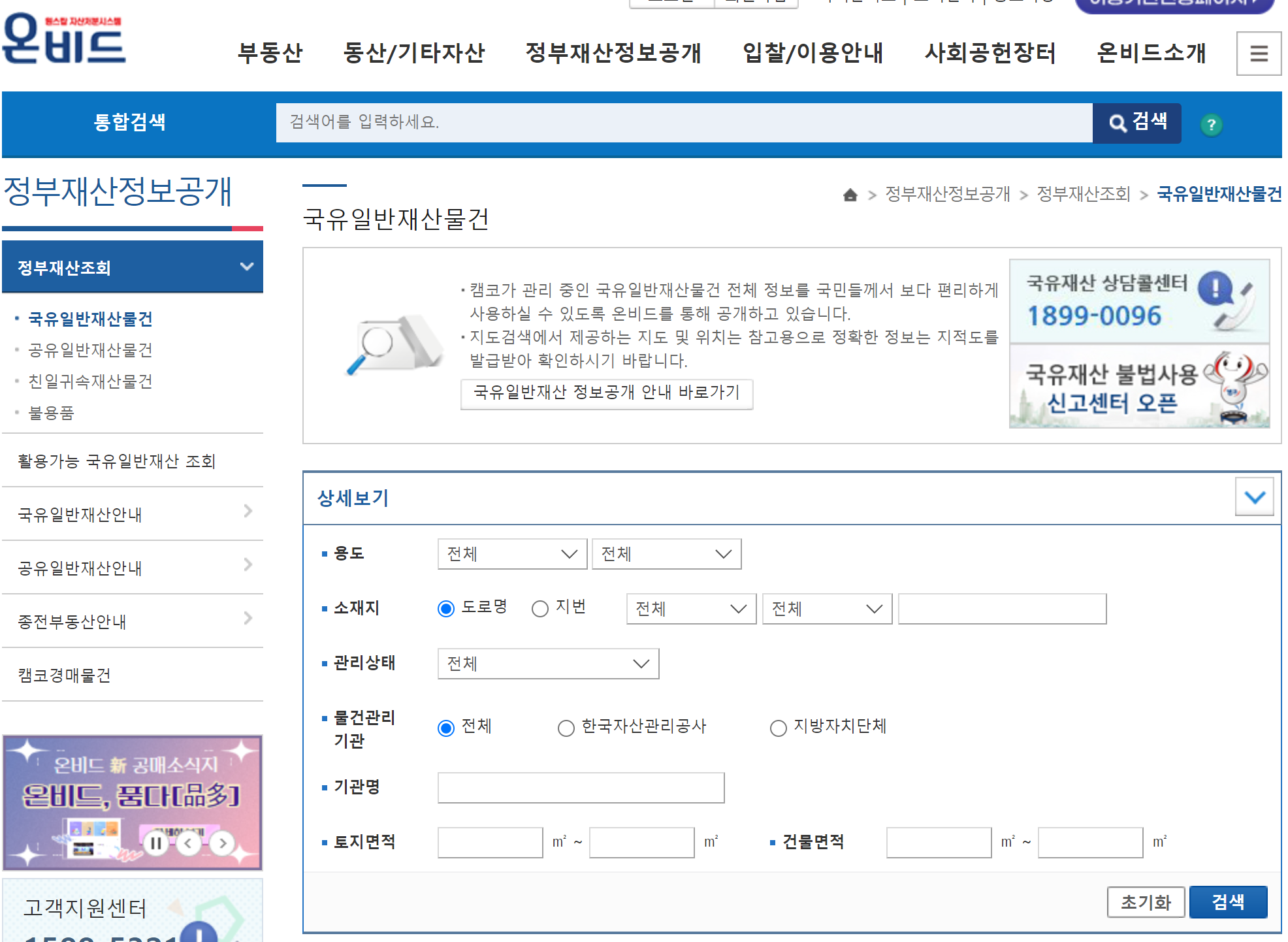Select 한국자산관리공사 radio button
Image resolution: width=1288 pixels, height=942 pixels.
566,728
